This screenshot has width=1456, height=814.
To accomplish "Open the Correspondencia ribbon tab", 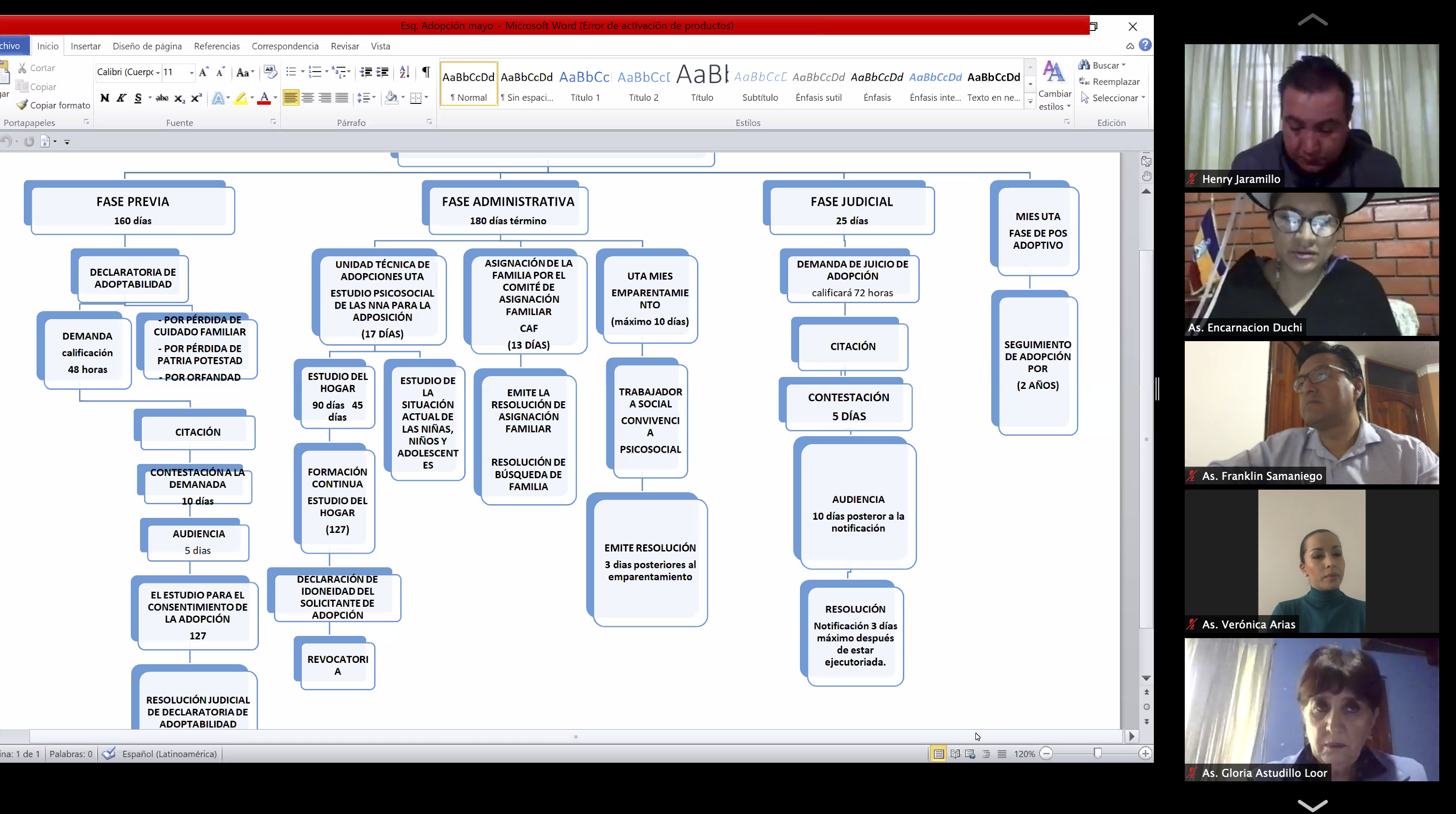I will 285,46.
